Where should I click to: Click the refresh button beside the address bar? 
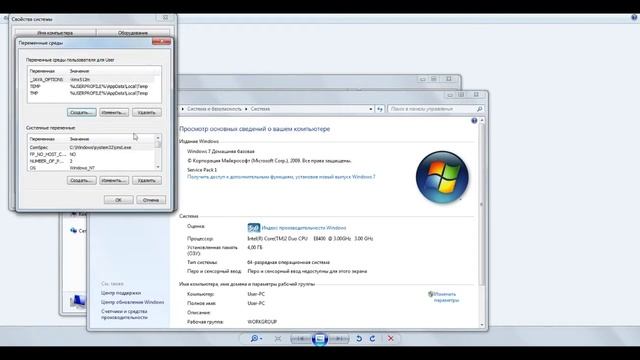(380, 109)
